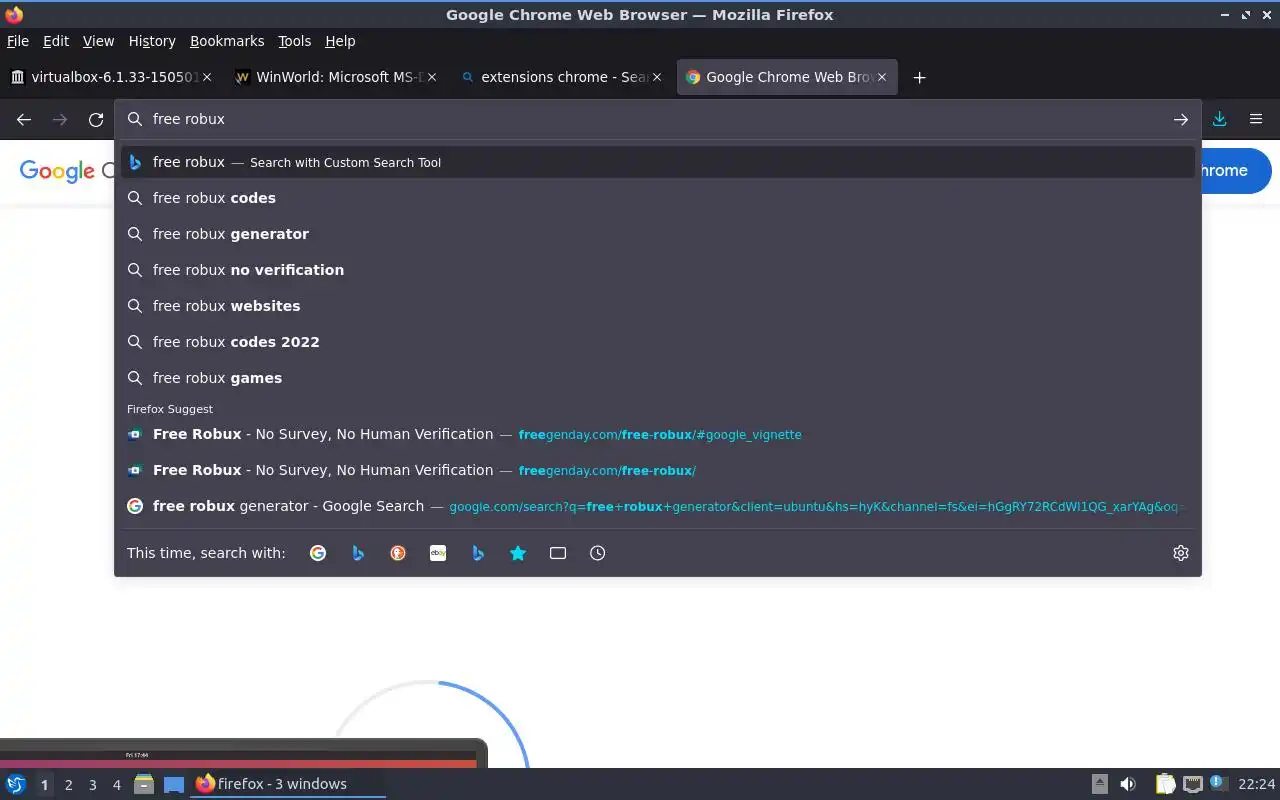1280x800 pixels.
Task: Click the Google logo on the page
Action: tap(57, 171)
